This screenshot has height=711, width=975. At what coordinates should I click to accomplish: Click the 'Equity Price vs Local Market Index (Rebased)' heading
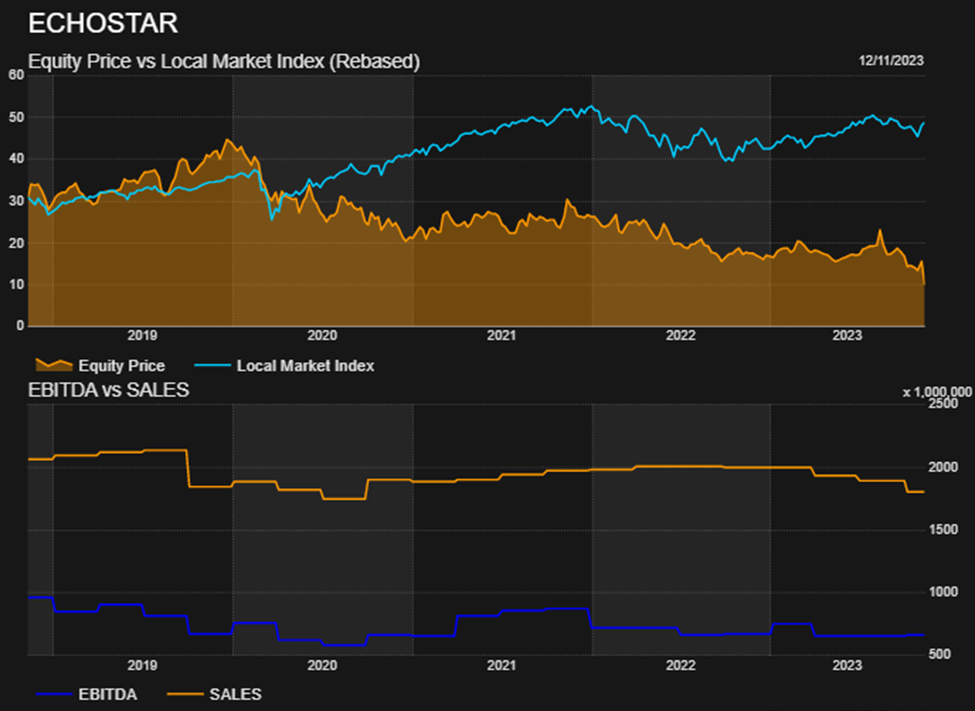click(x=224, y=62)
